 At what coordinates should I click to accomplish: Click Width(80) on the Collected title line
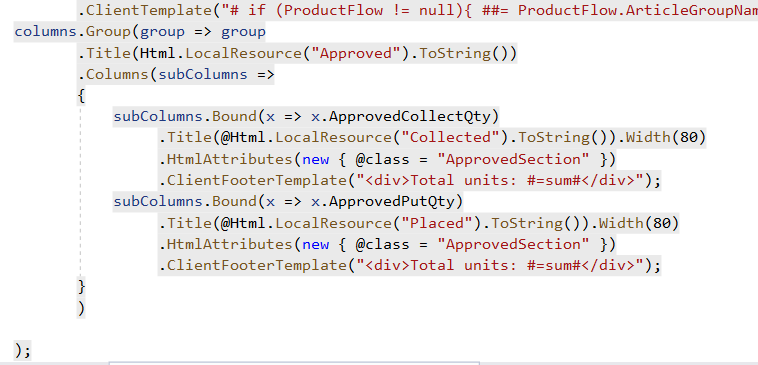(x=666, y=138)
